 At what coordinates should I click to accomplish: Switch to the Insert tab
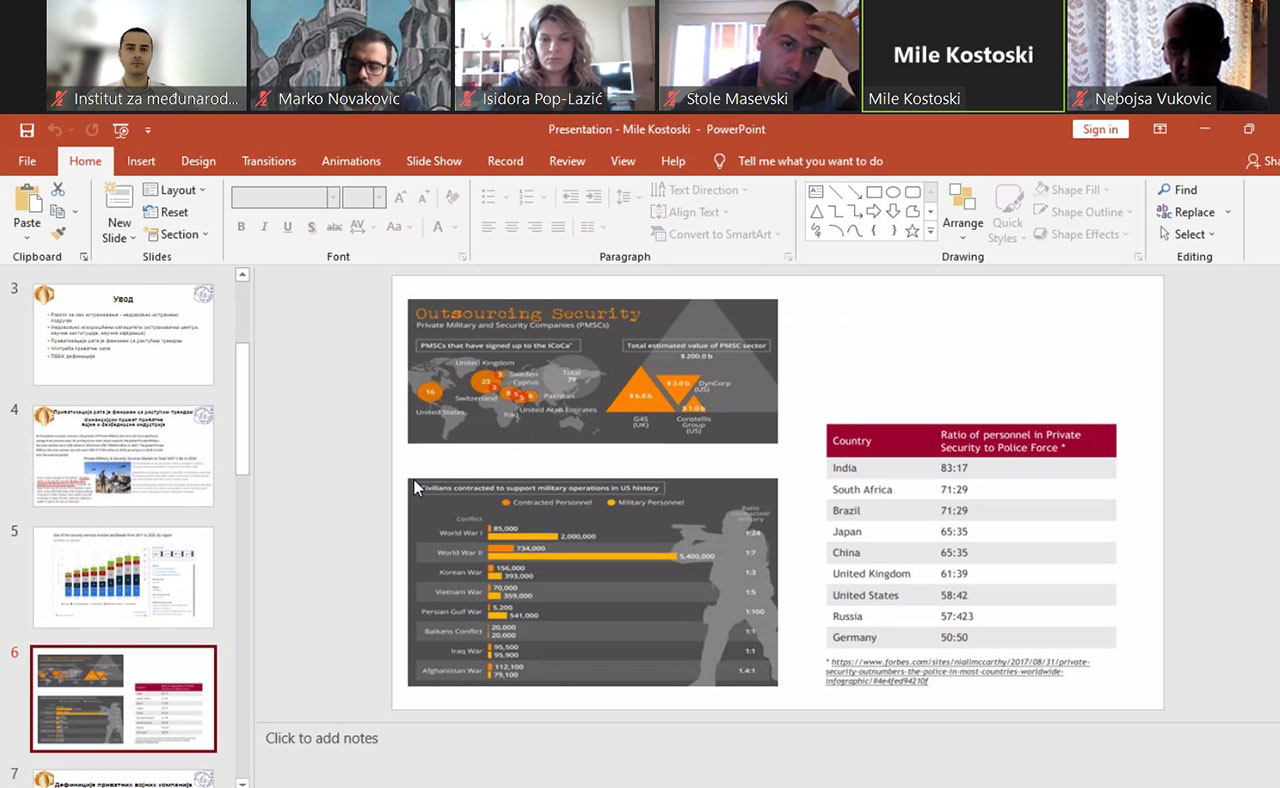tap(141, 161)
